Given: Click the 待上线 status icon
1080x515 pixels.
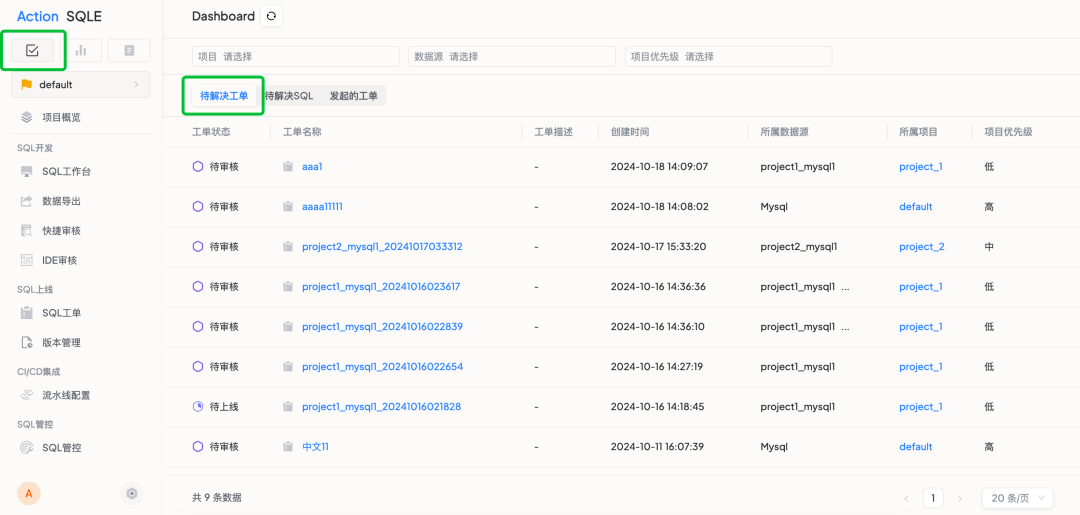Looking at the screenshot, I should [x=198, y=406].
